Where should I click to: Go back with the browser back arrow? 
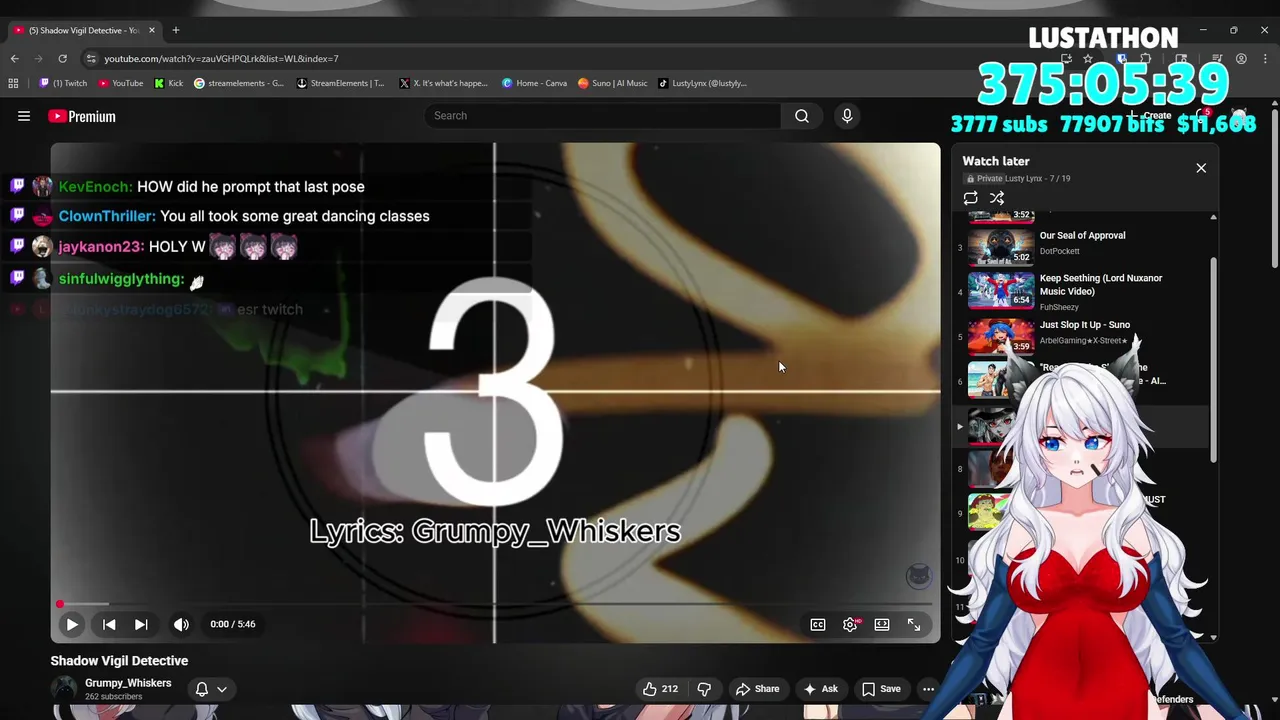click(x=14, y=59)
